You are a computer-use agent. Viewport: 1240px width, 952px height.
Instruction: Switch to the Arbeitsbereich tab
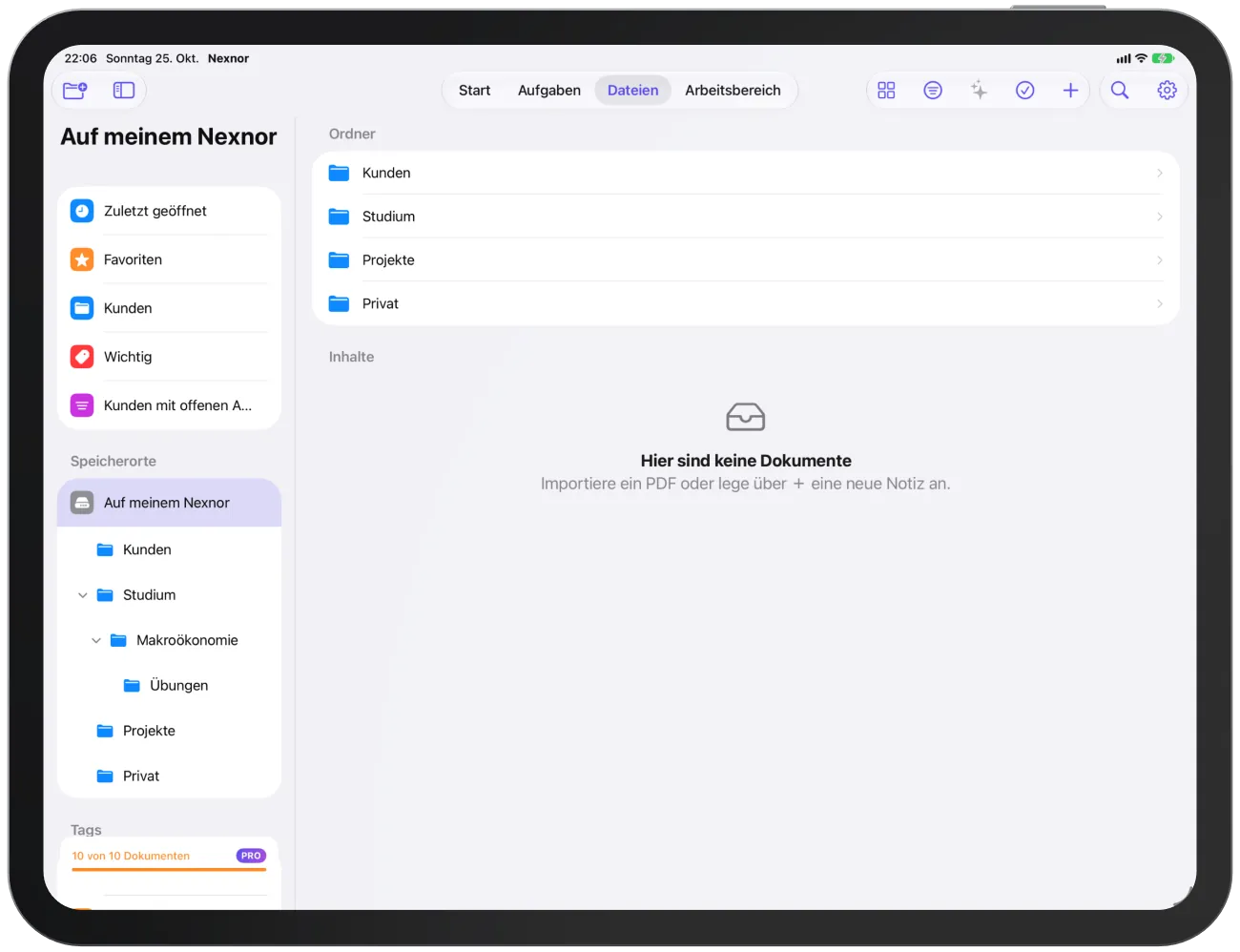(x=733, y=91)
